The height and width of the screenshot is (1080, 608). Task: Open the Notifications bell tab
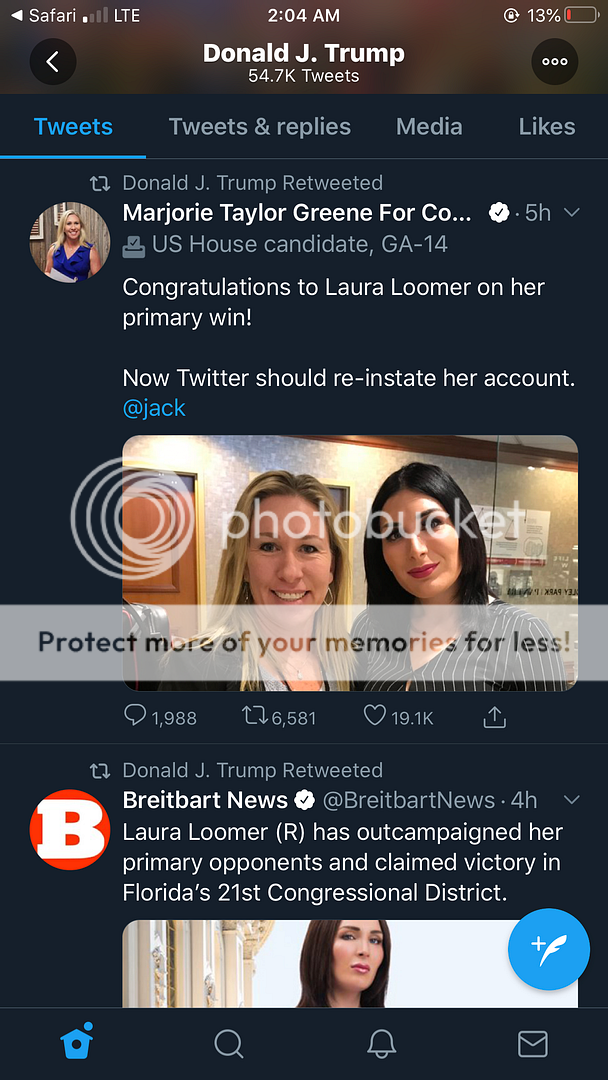pos(381,1044)
